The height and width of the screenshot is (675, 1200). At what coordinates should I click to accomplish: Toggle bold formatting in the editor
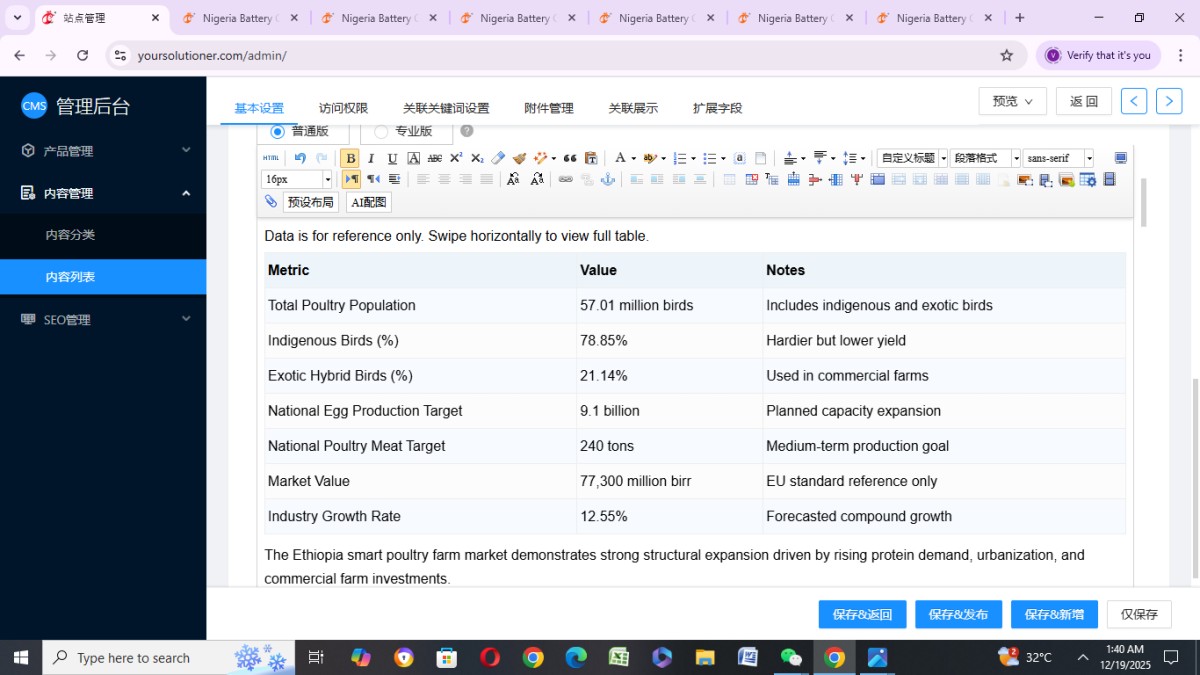[x=350, y=158]
